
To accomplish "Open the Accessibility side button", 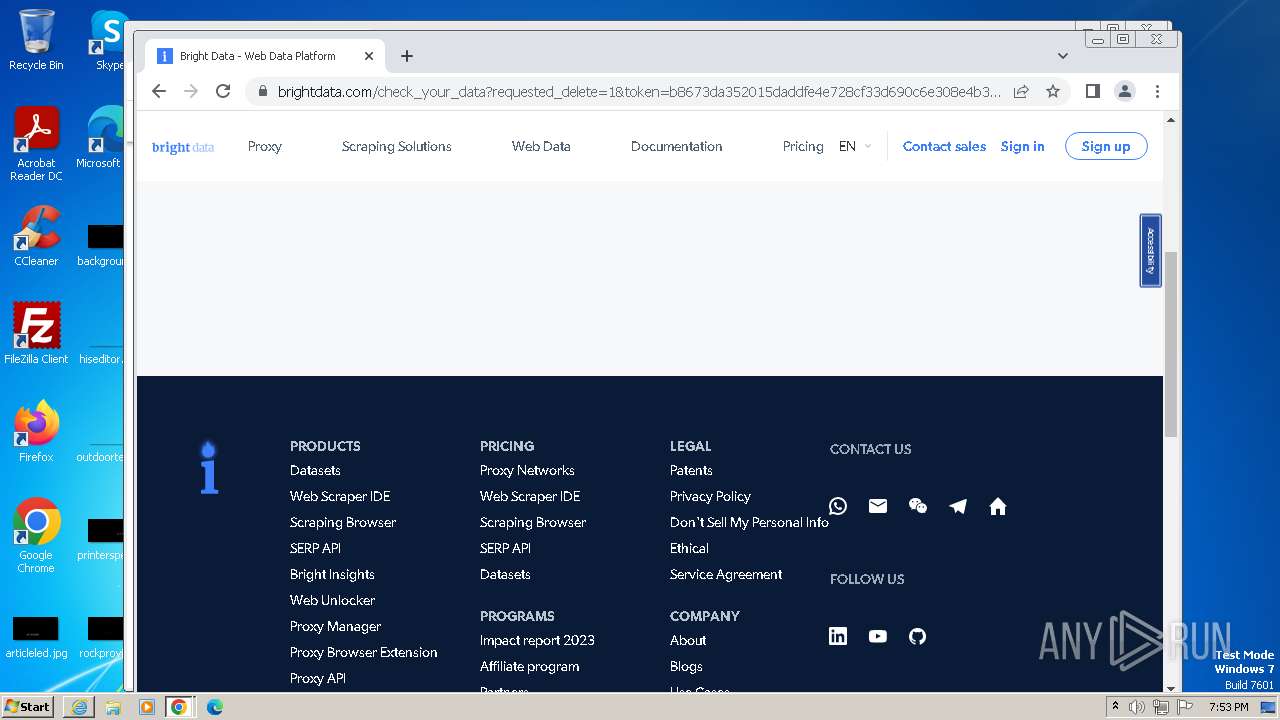I will (1151, 251).
